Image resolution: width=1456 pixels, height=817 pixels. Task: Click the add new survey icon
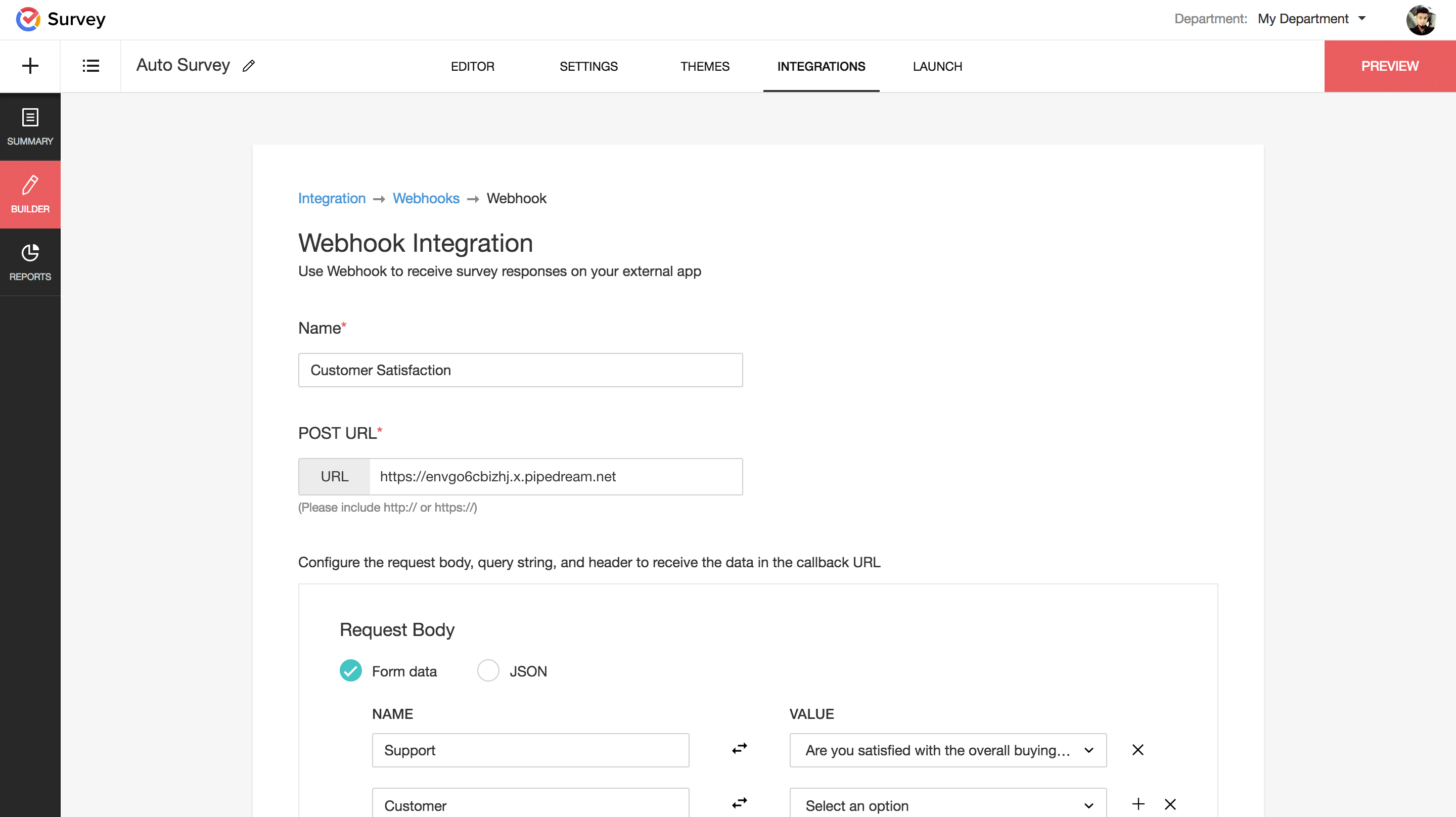tap(30, 65)
